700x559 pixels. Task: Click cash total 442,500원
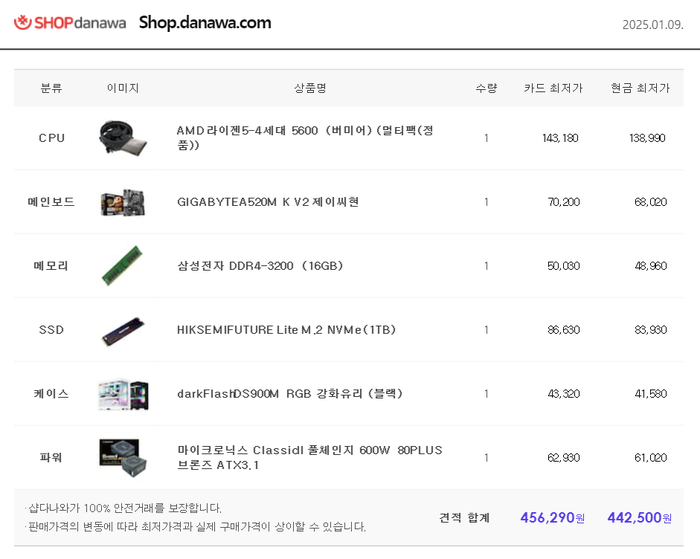(640, 517)
